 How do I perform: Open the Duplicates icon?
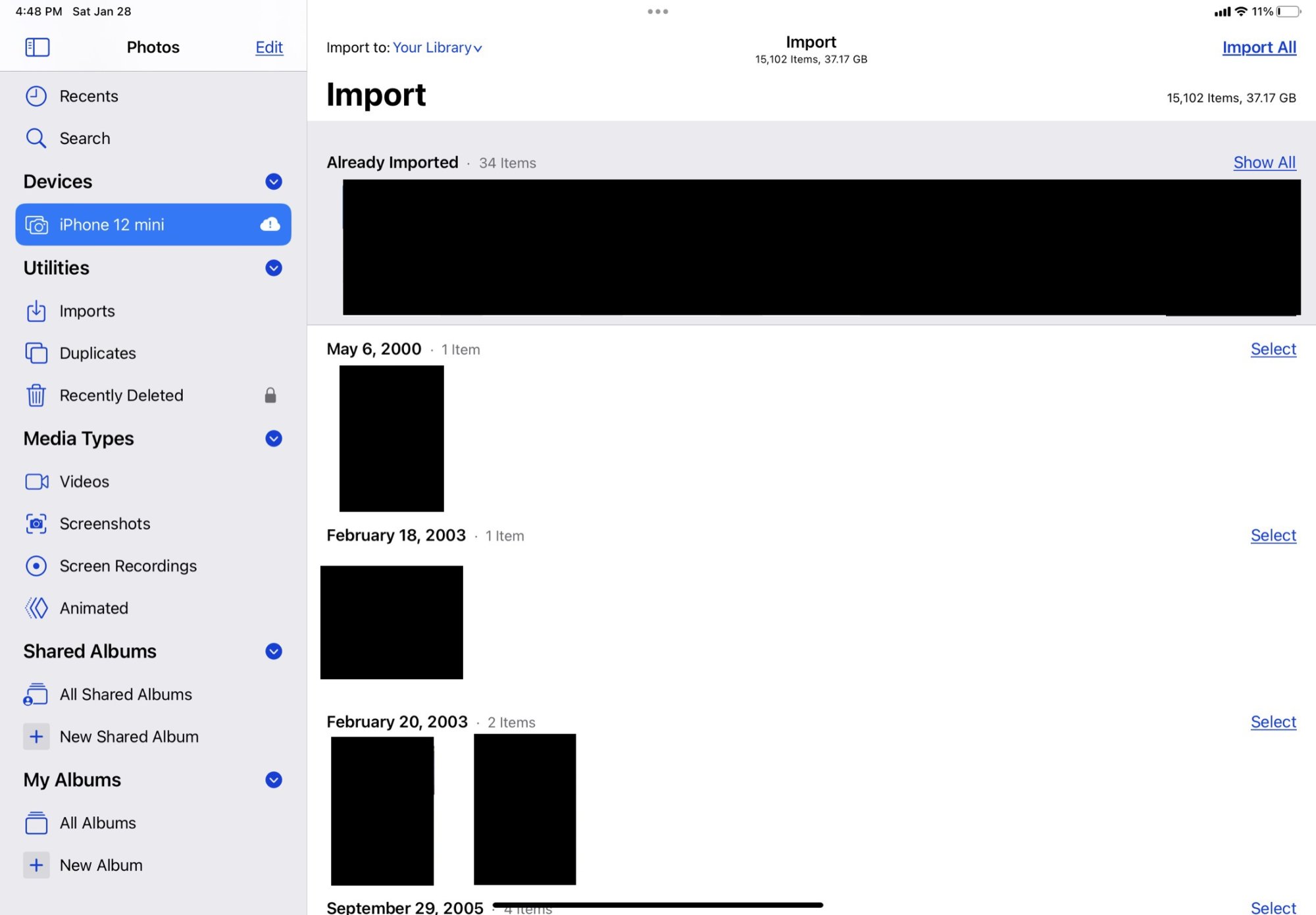pyautogui.click(x=36, y=353)
